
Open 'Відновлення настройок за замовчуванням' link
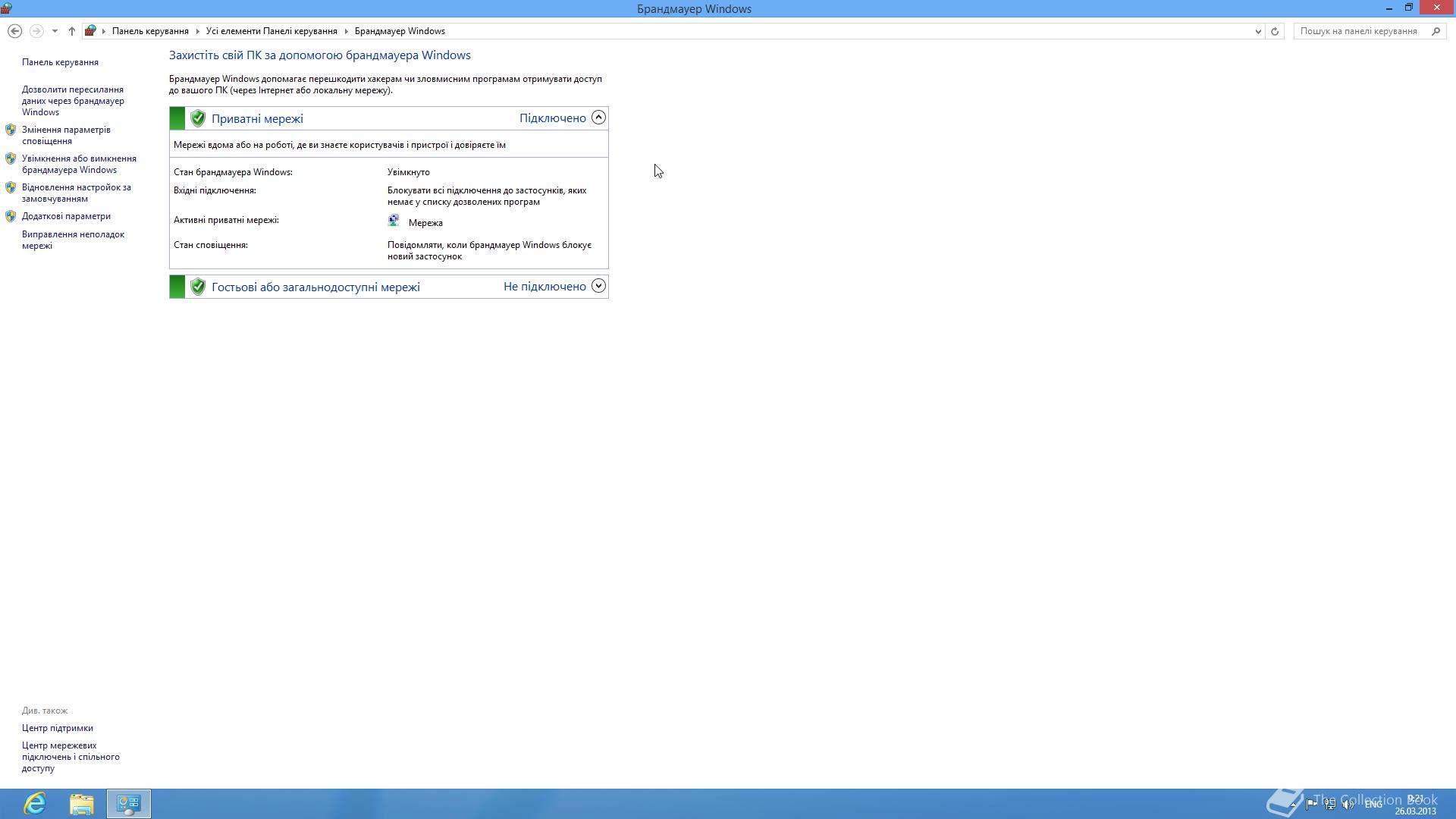(77, 193)
